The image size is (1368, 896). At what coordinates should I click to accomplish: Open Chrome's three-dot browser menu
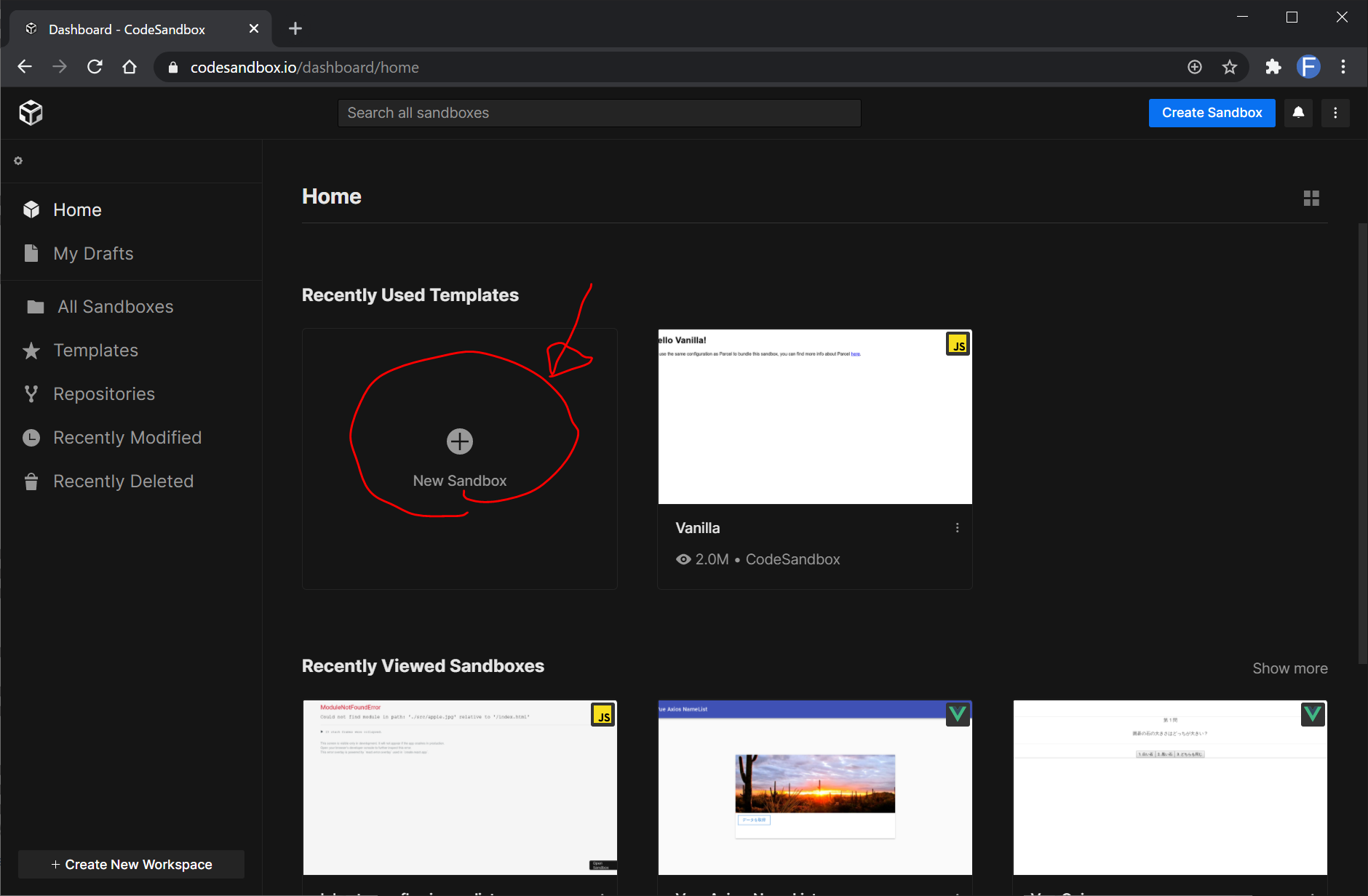tap(1343, 67)
